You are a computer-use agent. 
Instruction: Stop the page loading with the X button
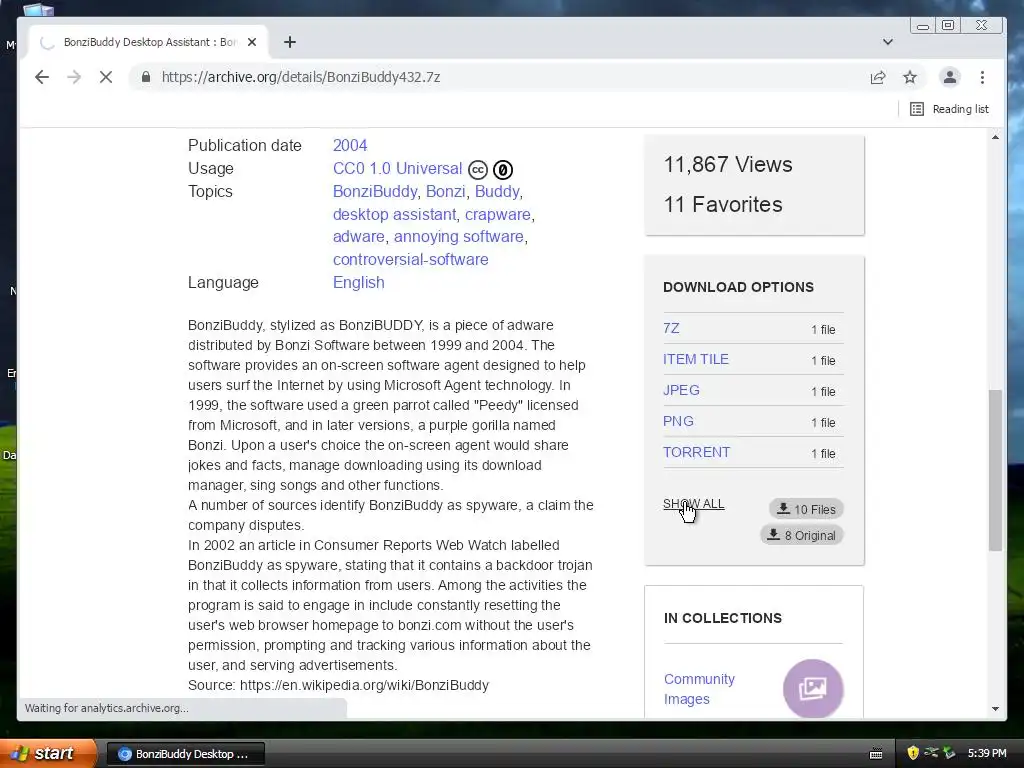106,77
